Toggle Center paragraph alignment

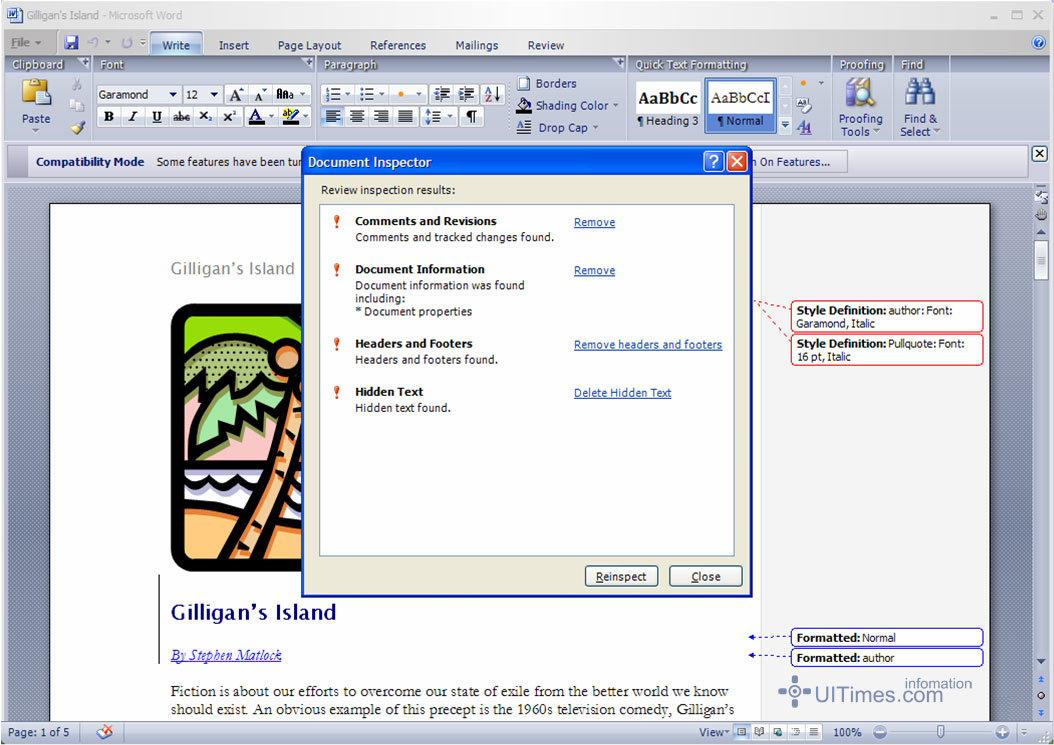tap(357, 117)
